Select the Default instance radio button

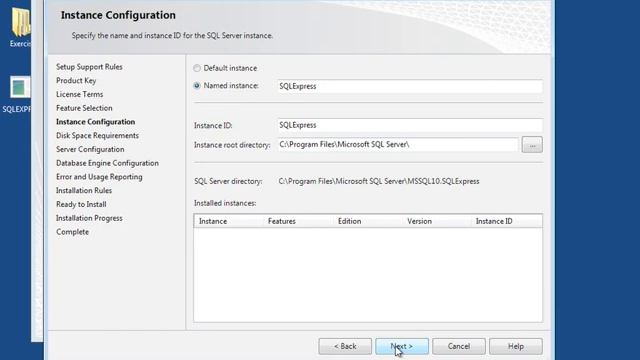click(x=197, y=68)
